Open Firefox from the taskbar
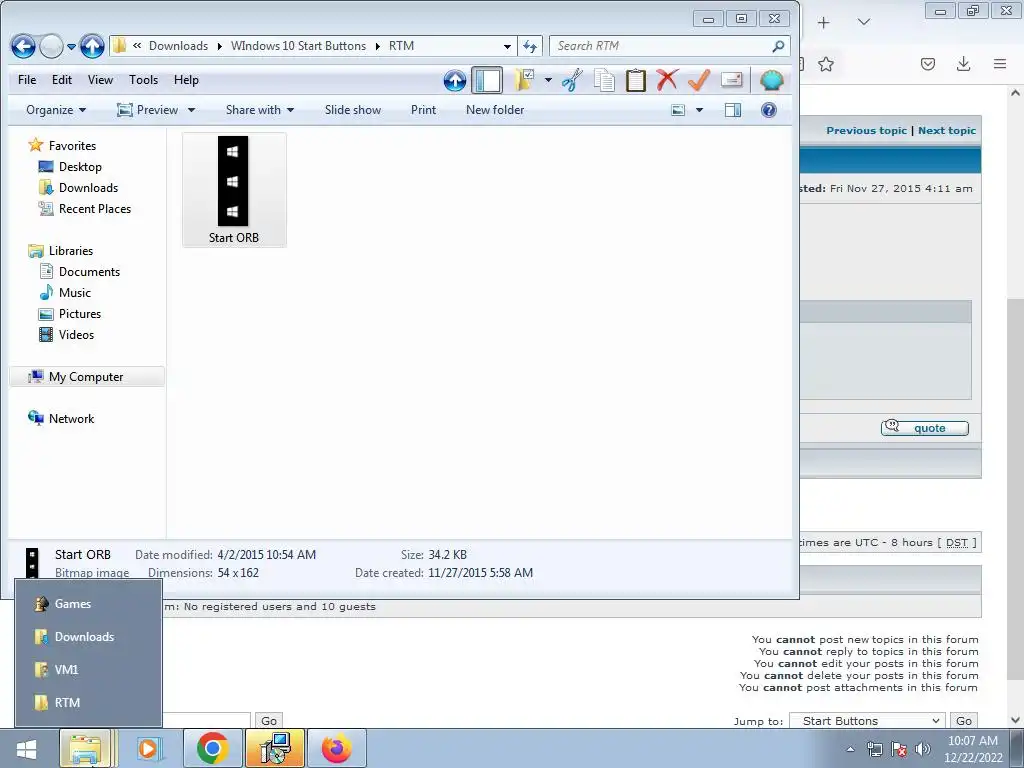 [x=336, y=748]
